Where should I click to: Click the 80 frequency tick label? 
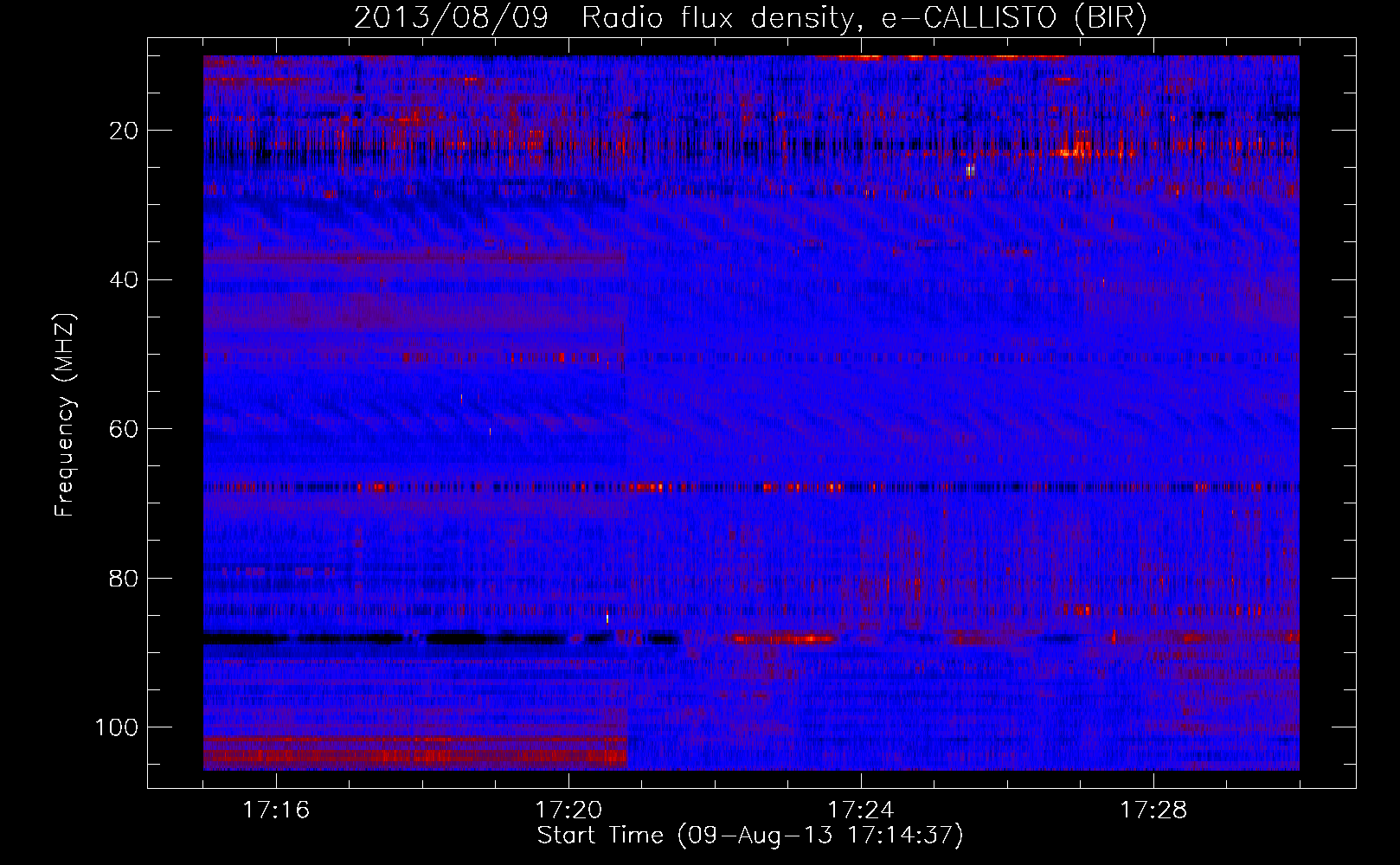124,579
